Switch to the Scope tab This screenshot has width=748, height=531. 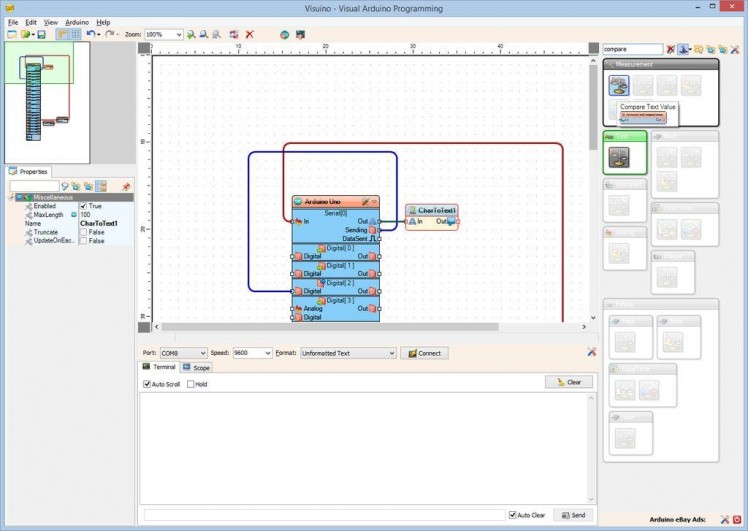click(197, 368)
